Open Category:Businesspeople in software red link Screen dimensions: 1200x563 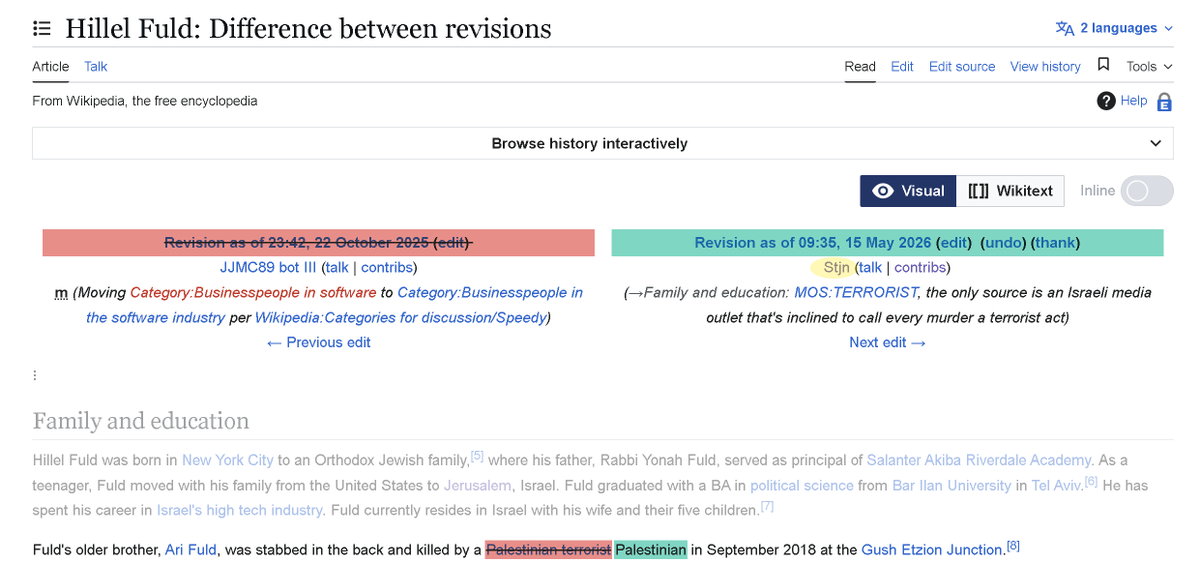pos(253,292)
